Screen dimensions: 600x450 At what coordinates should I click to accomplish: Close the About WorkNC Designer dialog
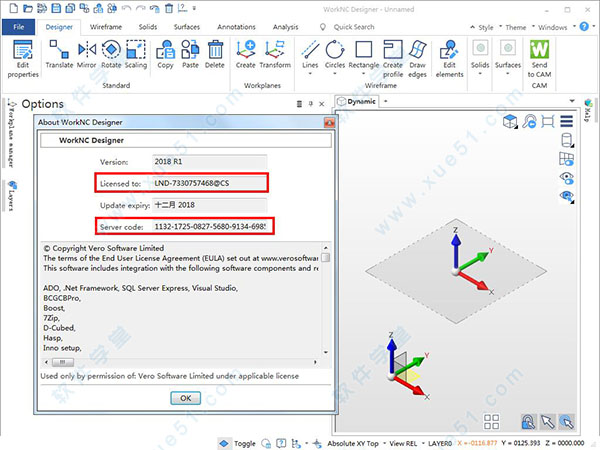click(329, 122)
